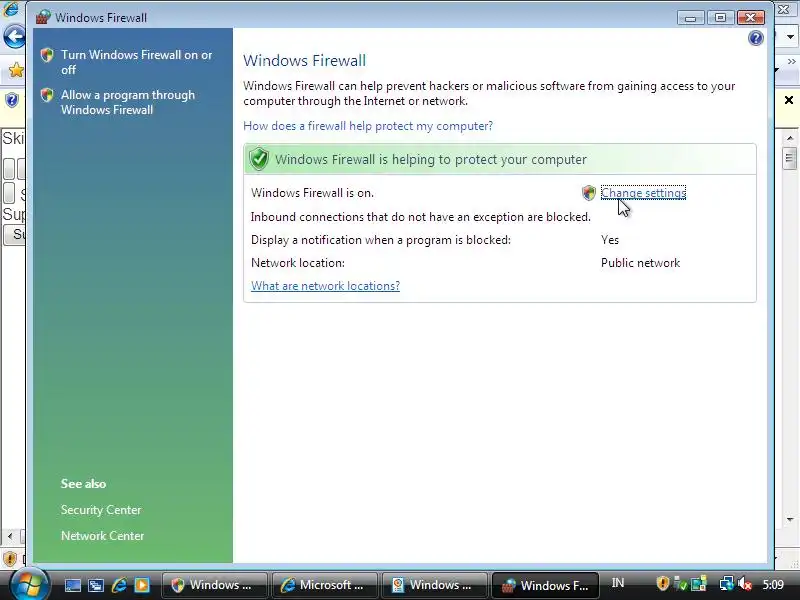Click the blue help question mark icon
This screenshot has height=600, width=800.
click(x=756, y=38)
